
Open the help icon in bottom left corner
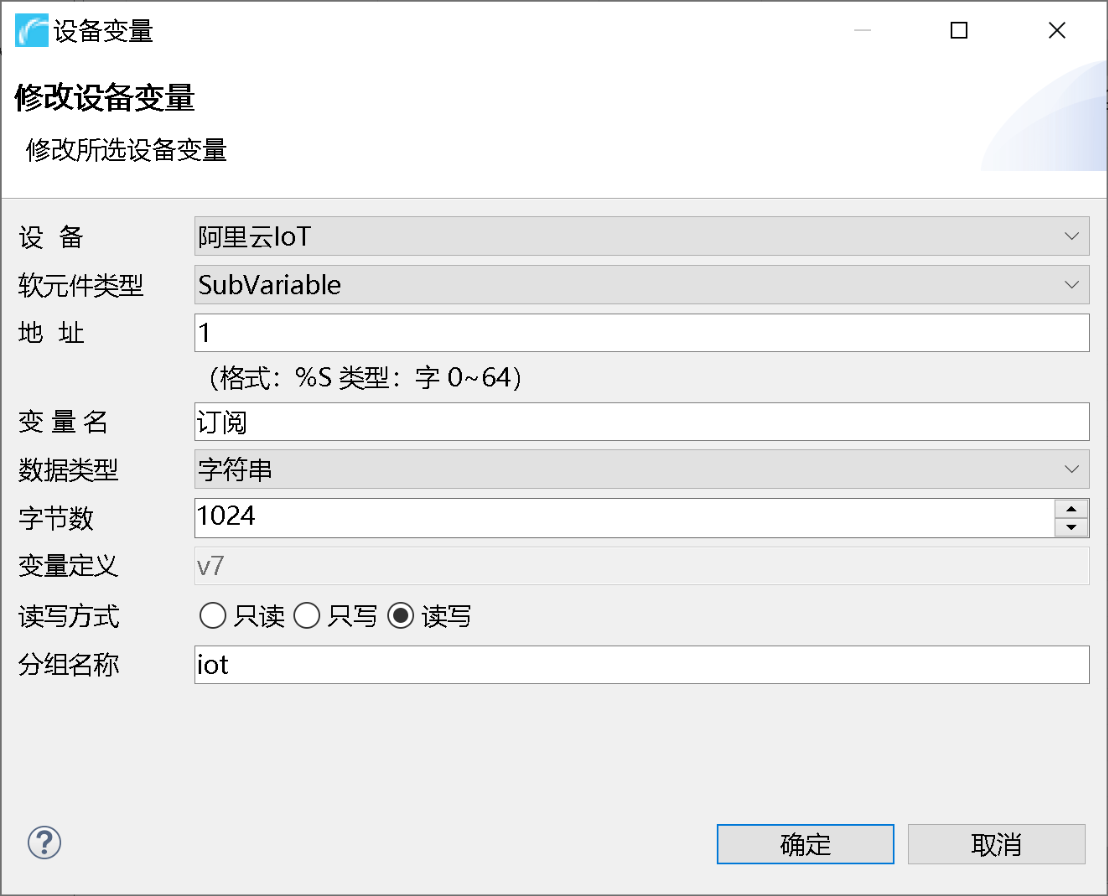[45, 843]
